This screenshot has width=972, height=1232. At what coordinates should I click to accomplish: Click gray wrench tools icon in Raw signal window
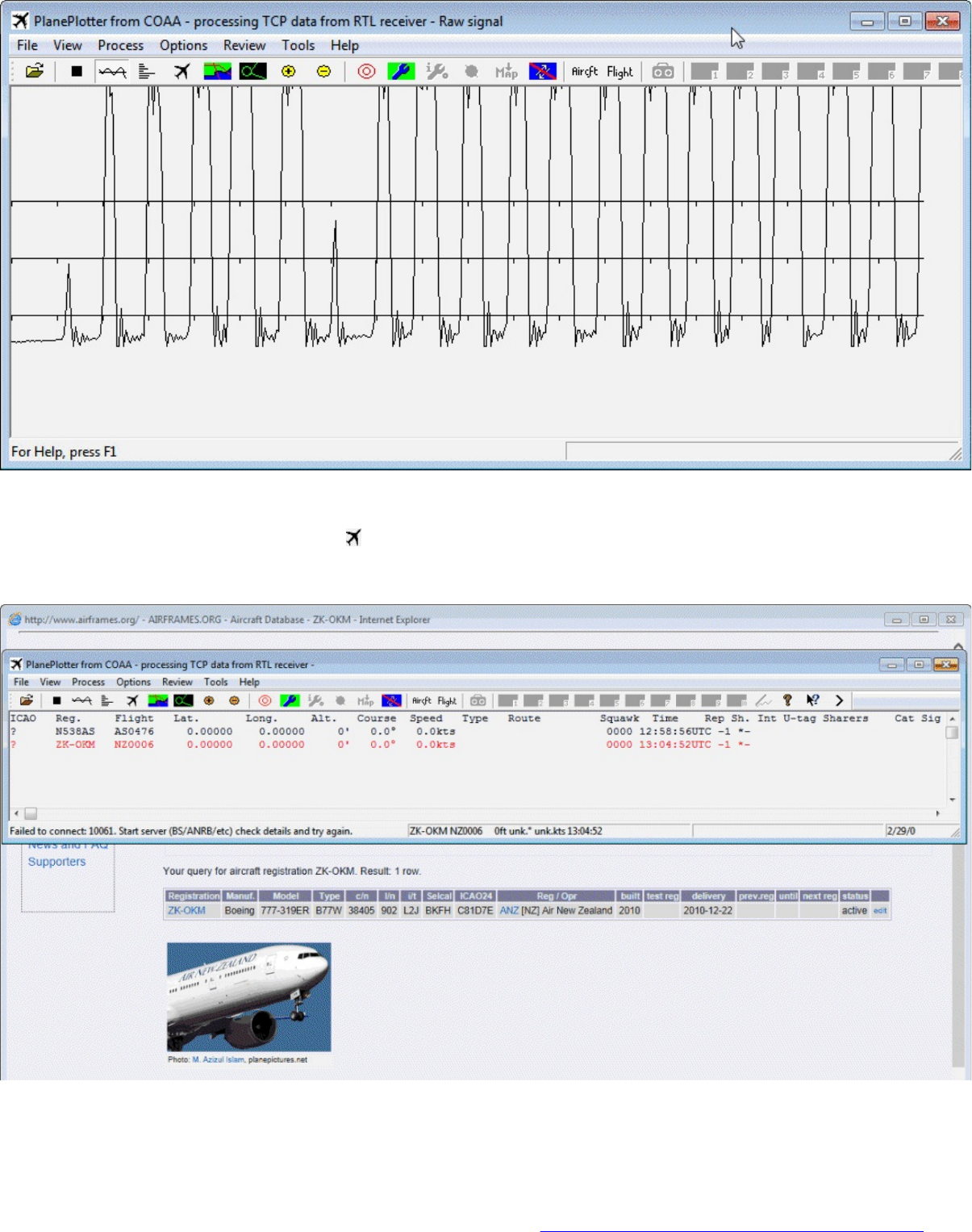tap(436, 71)
